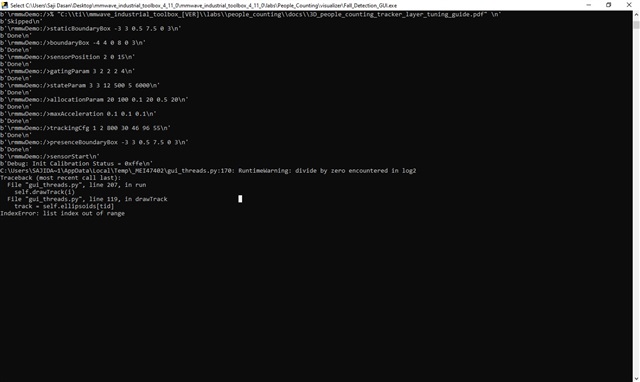The image size is (640, 382).
Task: Click the 'allocationParam 20 100 0.1 20 0.5 20' line
Action: [x=94, y=100]
